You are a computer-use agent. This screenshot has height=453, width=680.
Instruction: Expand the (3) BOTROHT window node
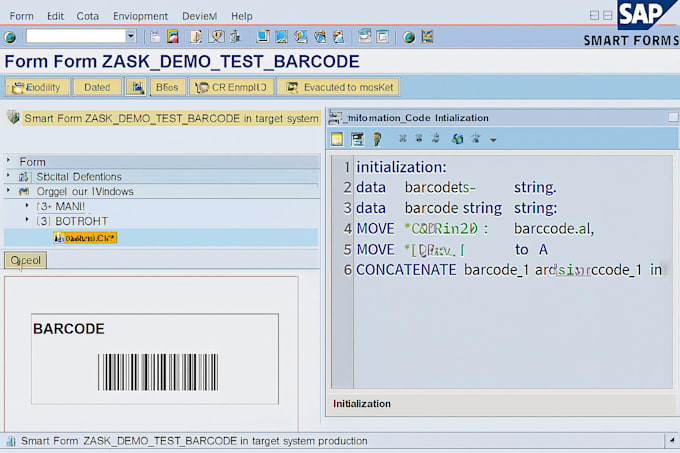[x=27, y=220]
